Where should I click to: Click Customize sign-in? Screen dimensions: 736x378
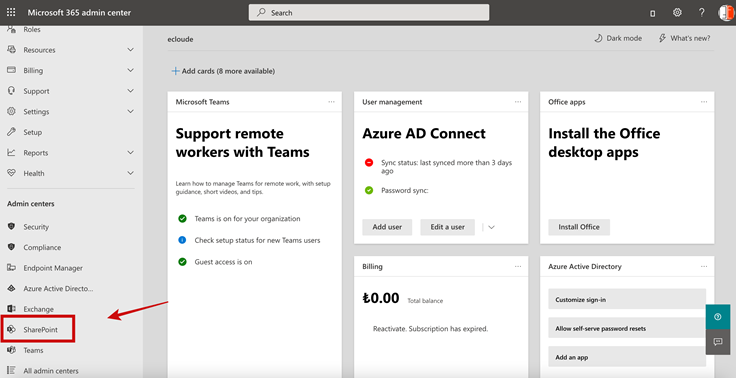click(x=627, y=299)
